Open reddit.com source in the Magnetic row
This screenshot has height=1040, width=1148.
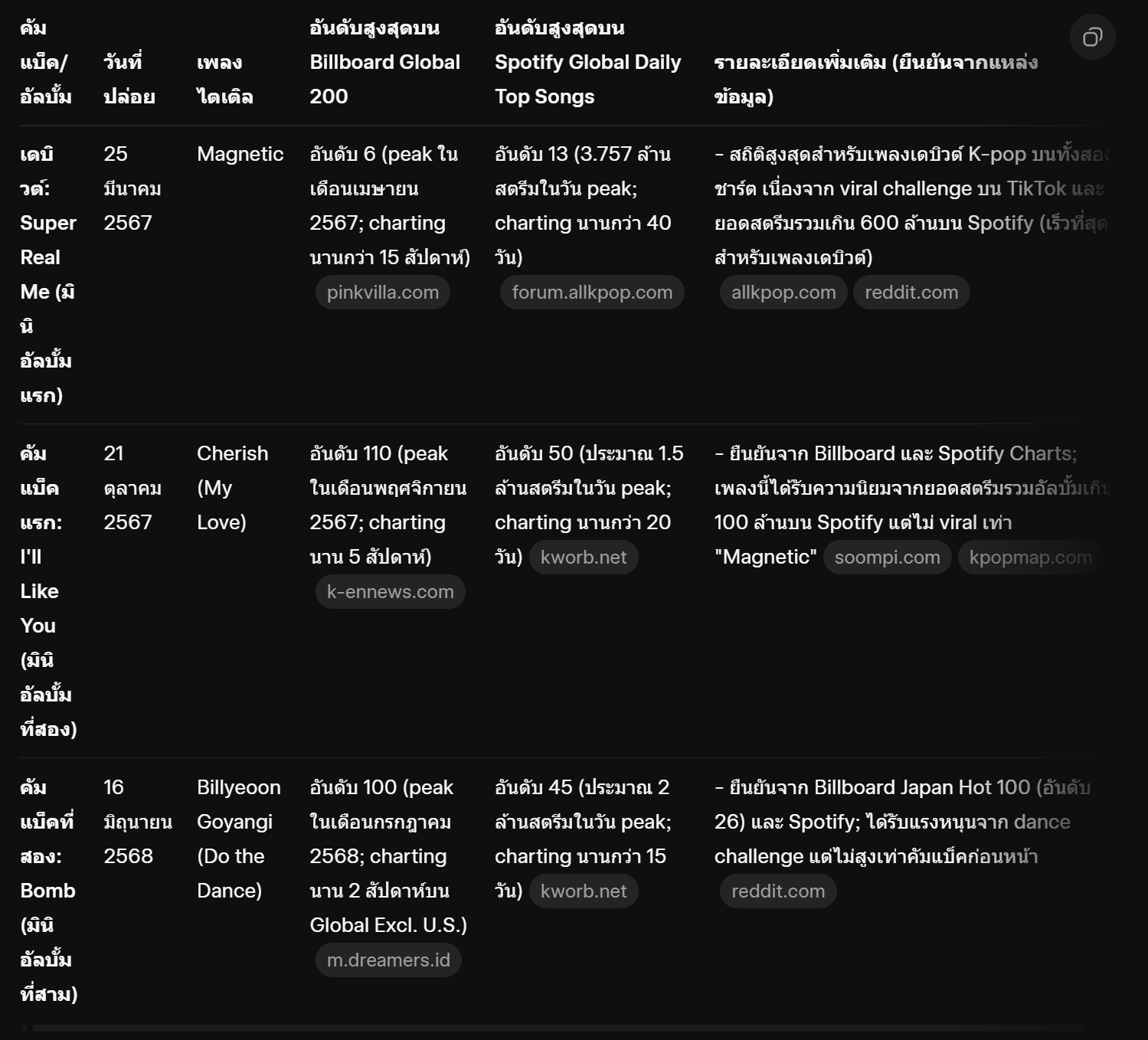911,293
